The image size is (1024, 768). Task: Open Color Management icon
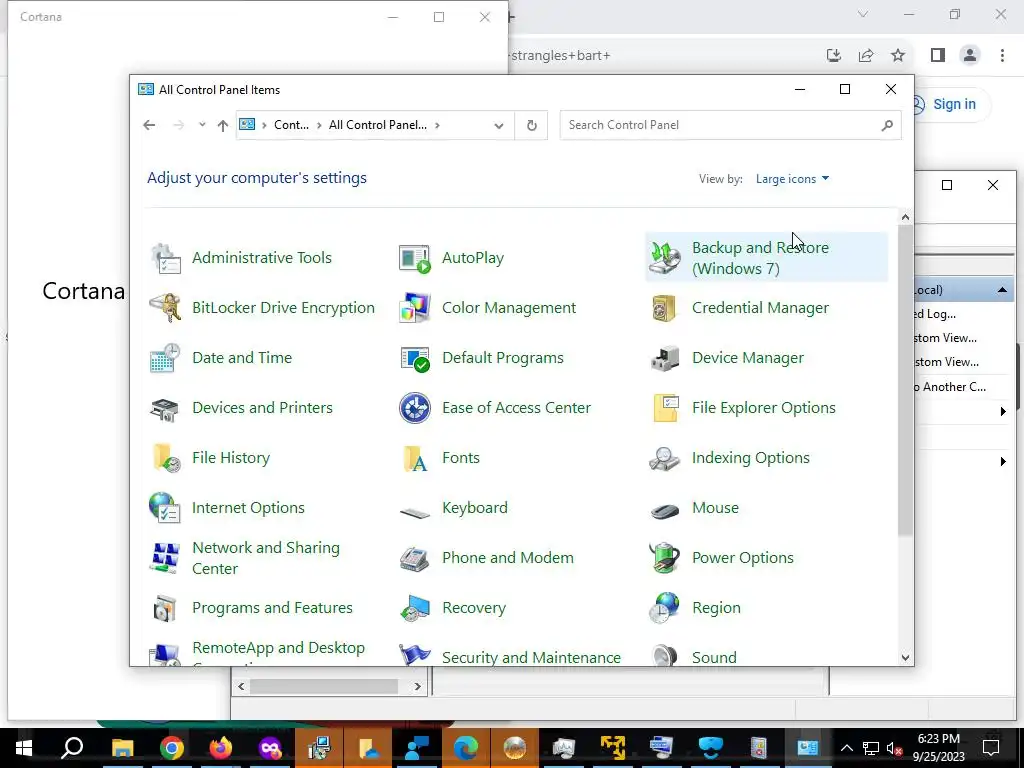[415, 308]
